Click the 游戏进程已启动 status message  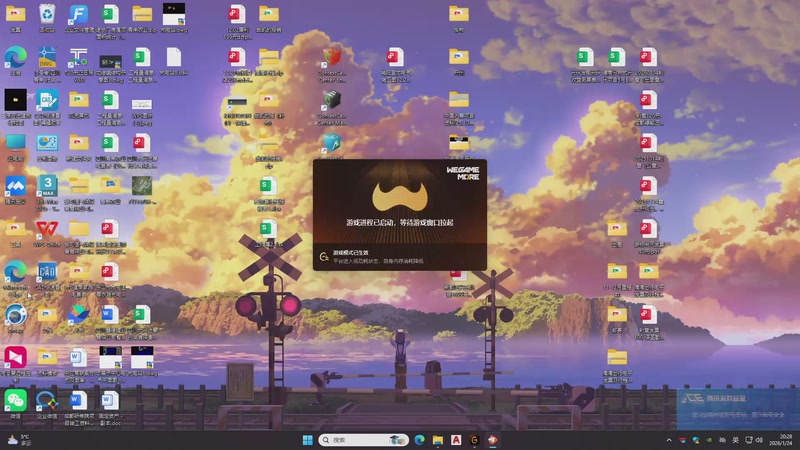click(x=399, y=222)
